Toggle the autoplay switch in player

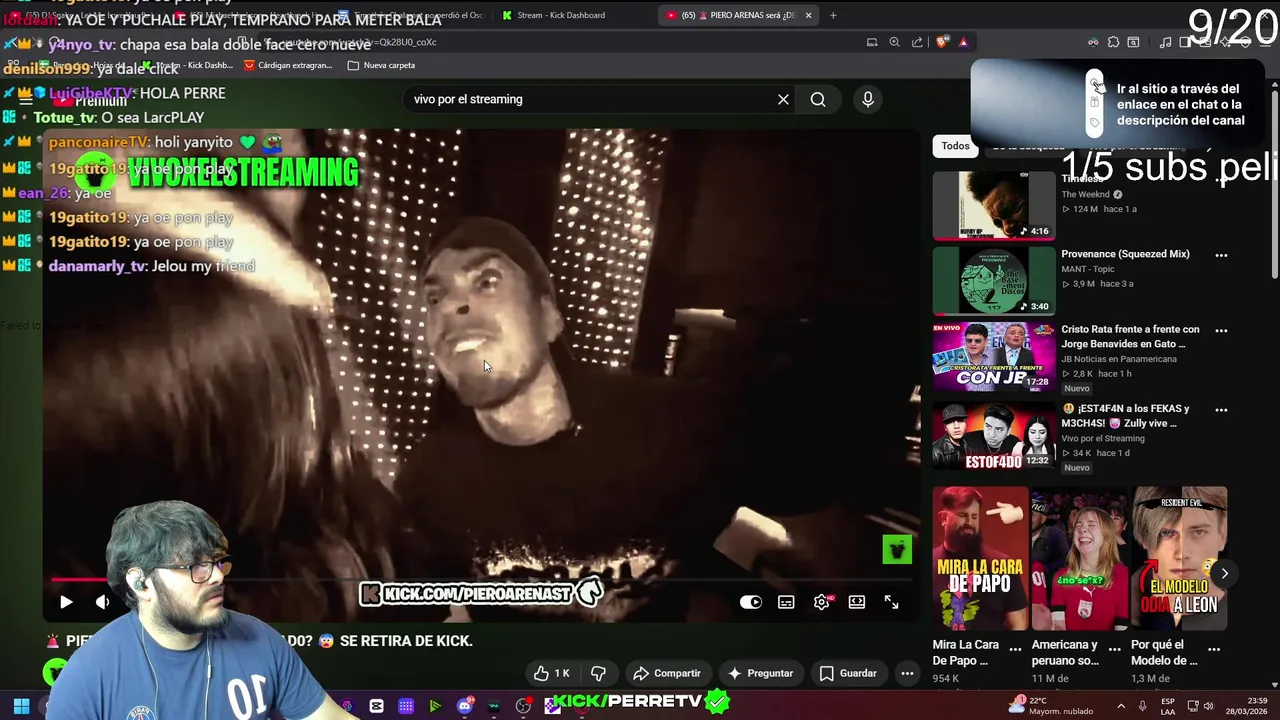coord(750,602)
